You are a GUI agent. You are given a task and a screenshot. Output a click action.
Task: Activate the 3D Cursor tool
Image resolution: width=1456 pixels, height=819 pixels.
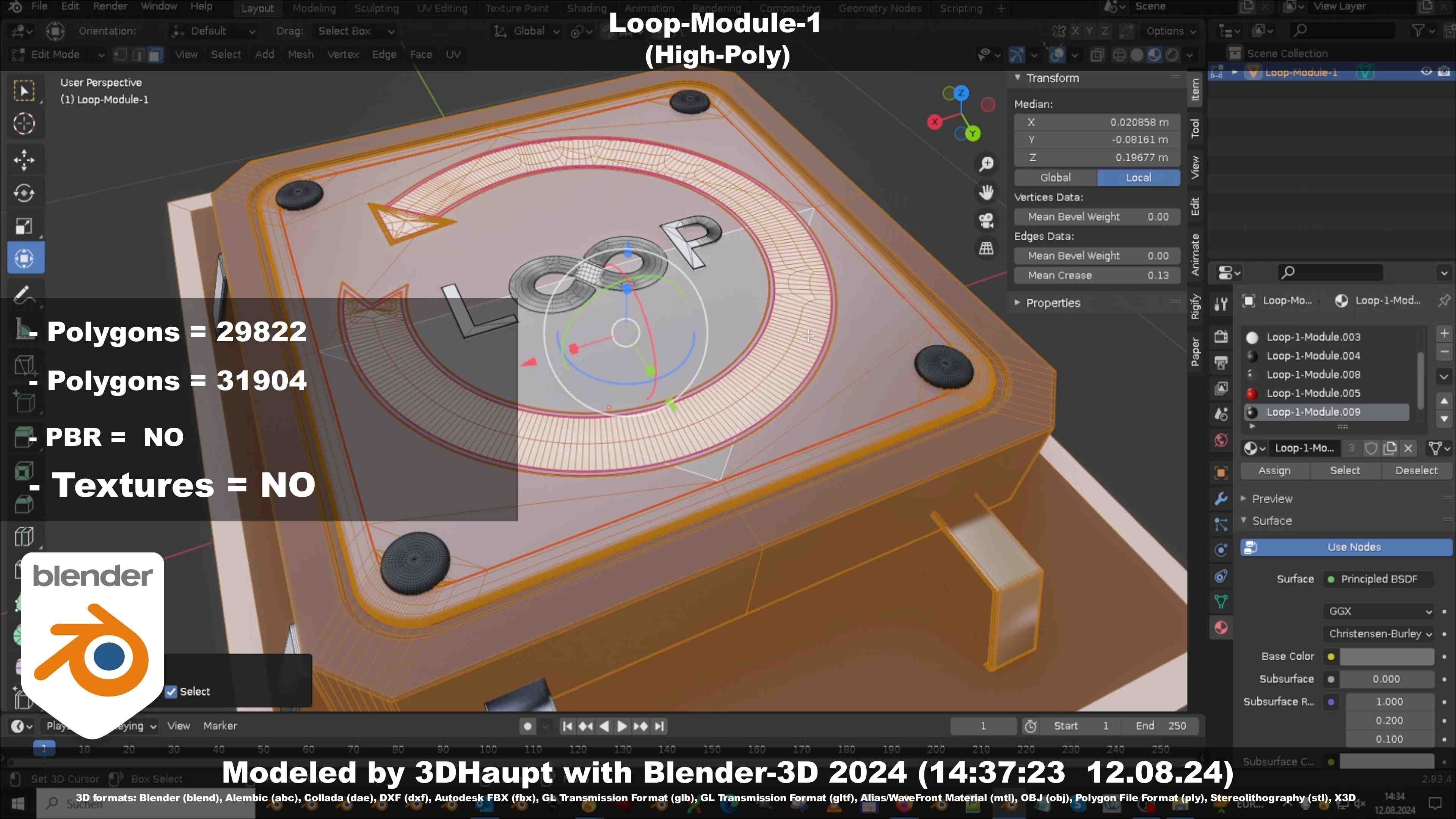pyautogui.click(x=24, y=124)
